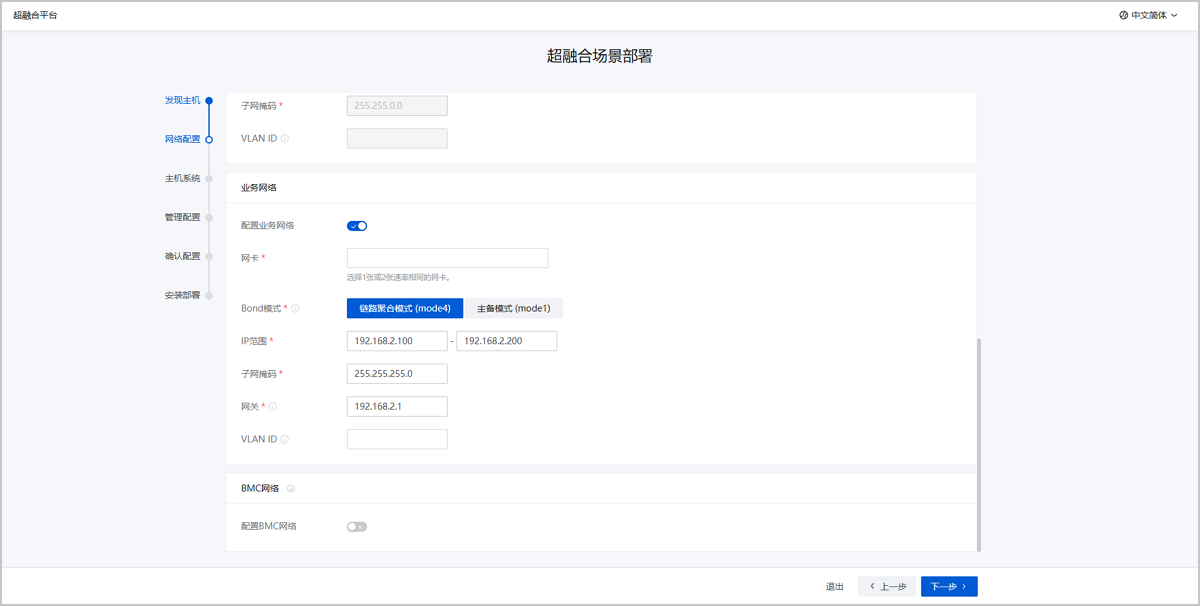The height and width of the screenshot is (606, 1200).
Task: Click the info icon beside Bond模式
Action: (295, 309)
